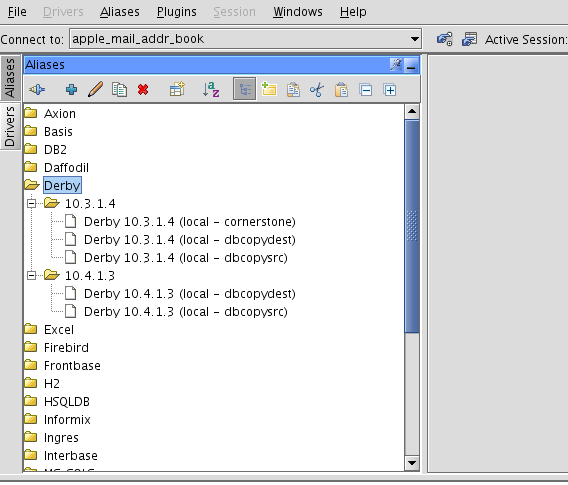Click the Expand all nodes icon
568x485 pixels.
[x=390, y=89]
